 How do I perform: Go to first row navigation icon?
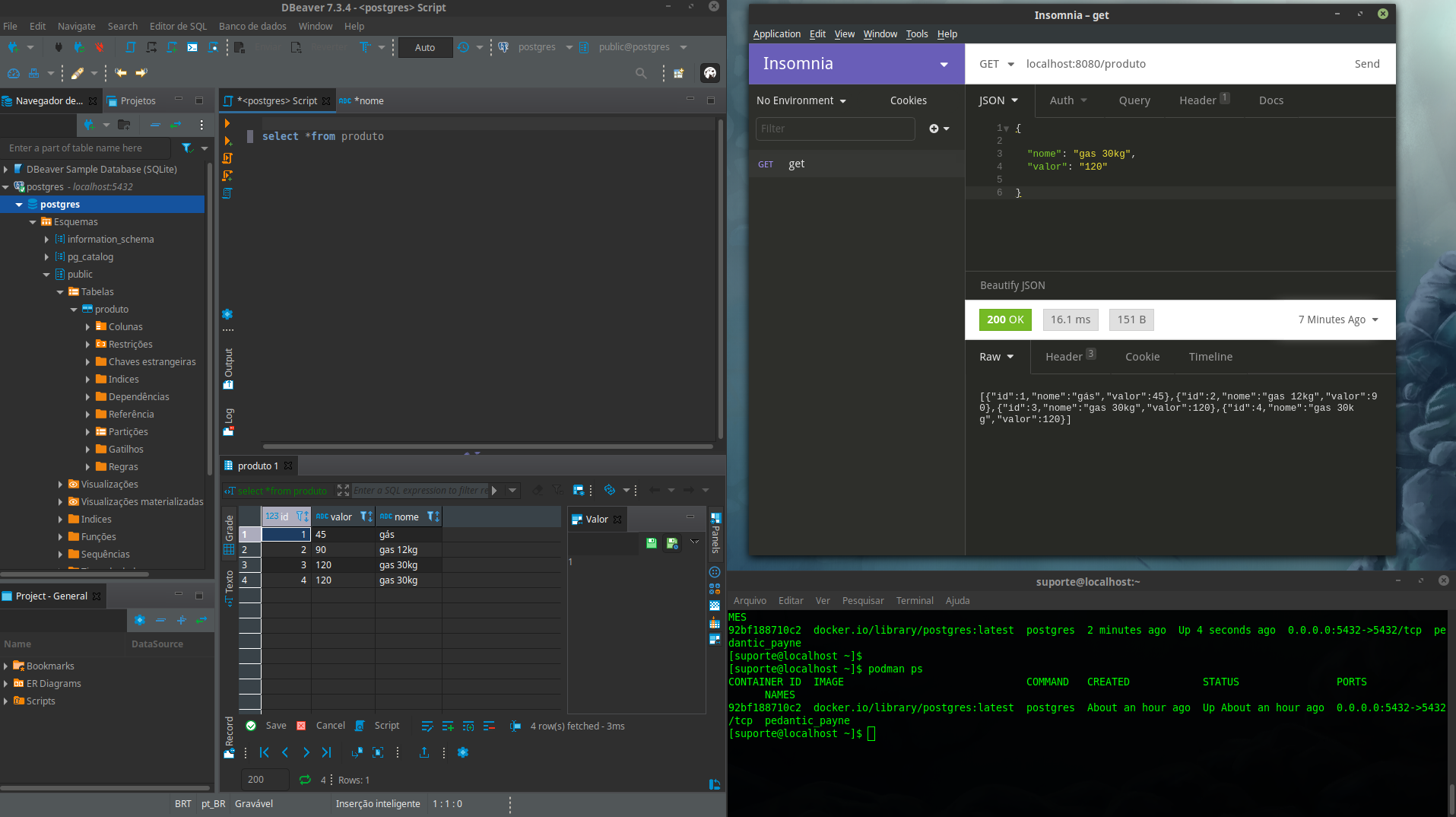[x=264, y=752]
